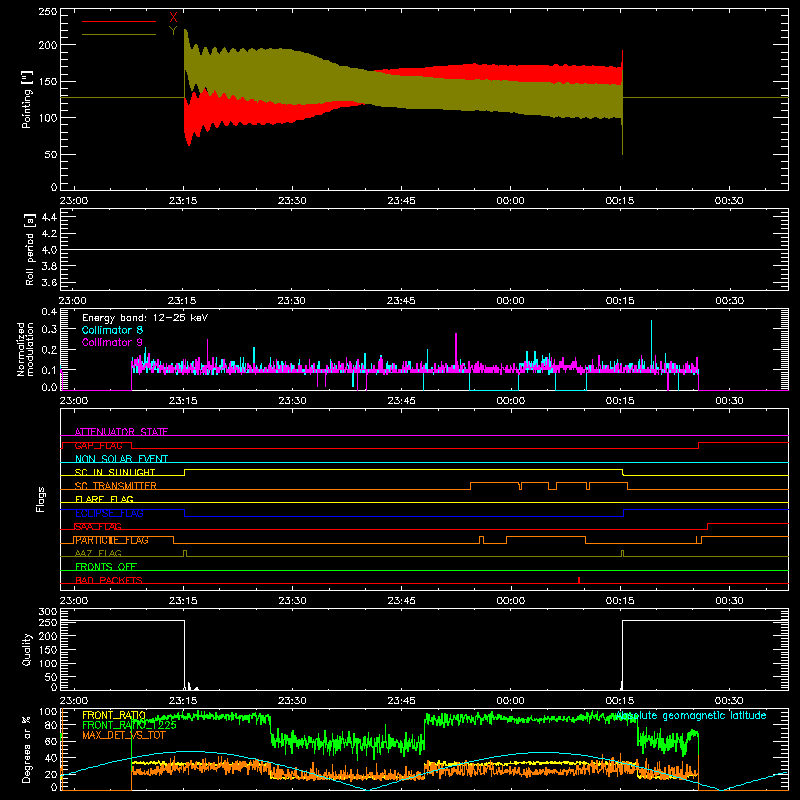
Task: Click 00:15 tick on Pointing plot
Action: (620, 201)
